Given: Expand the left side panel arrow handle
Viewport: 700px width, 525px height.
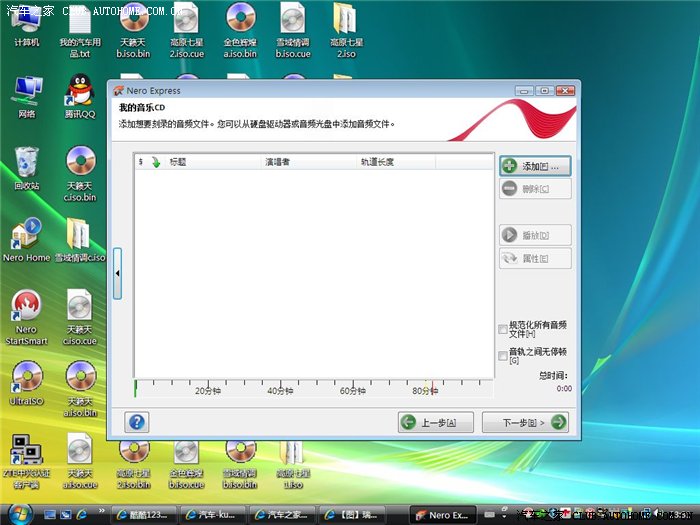Looking at the screenshot, I should (x=117, y=273).
